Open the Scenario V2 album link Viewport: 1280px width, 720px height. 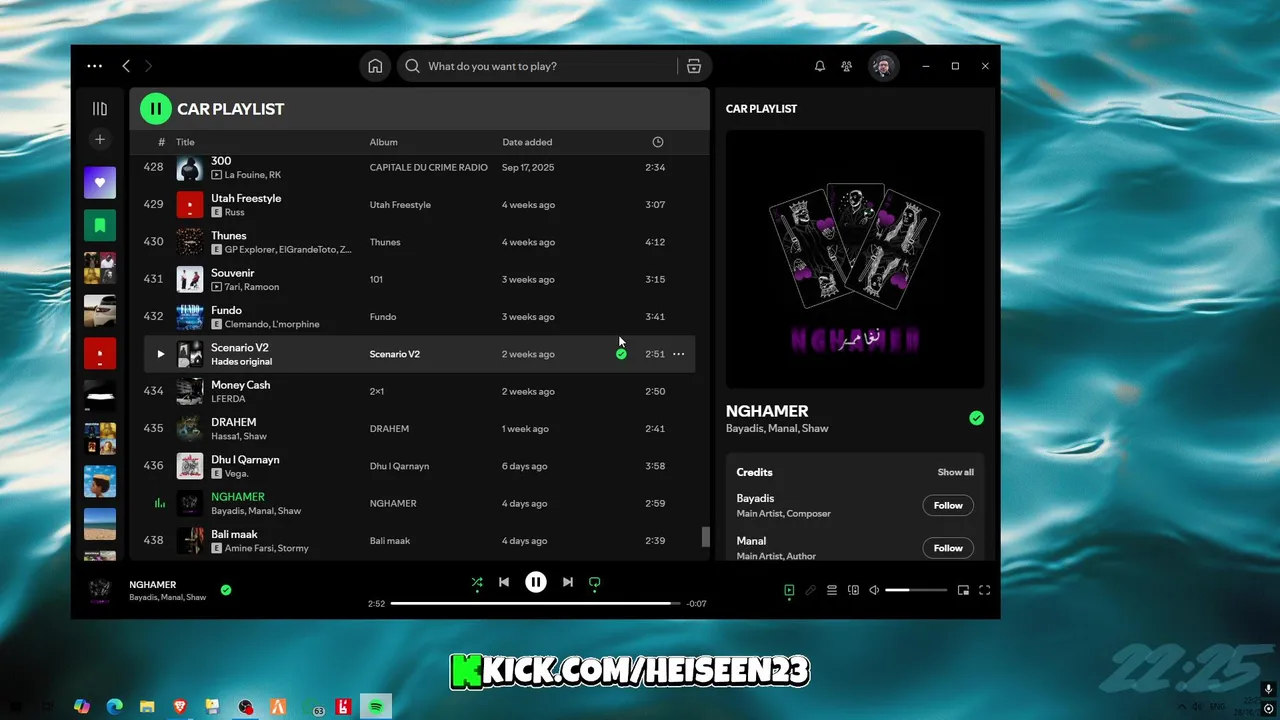[x=395, y=354]
